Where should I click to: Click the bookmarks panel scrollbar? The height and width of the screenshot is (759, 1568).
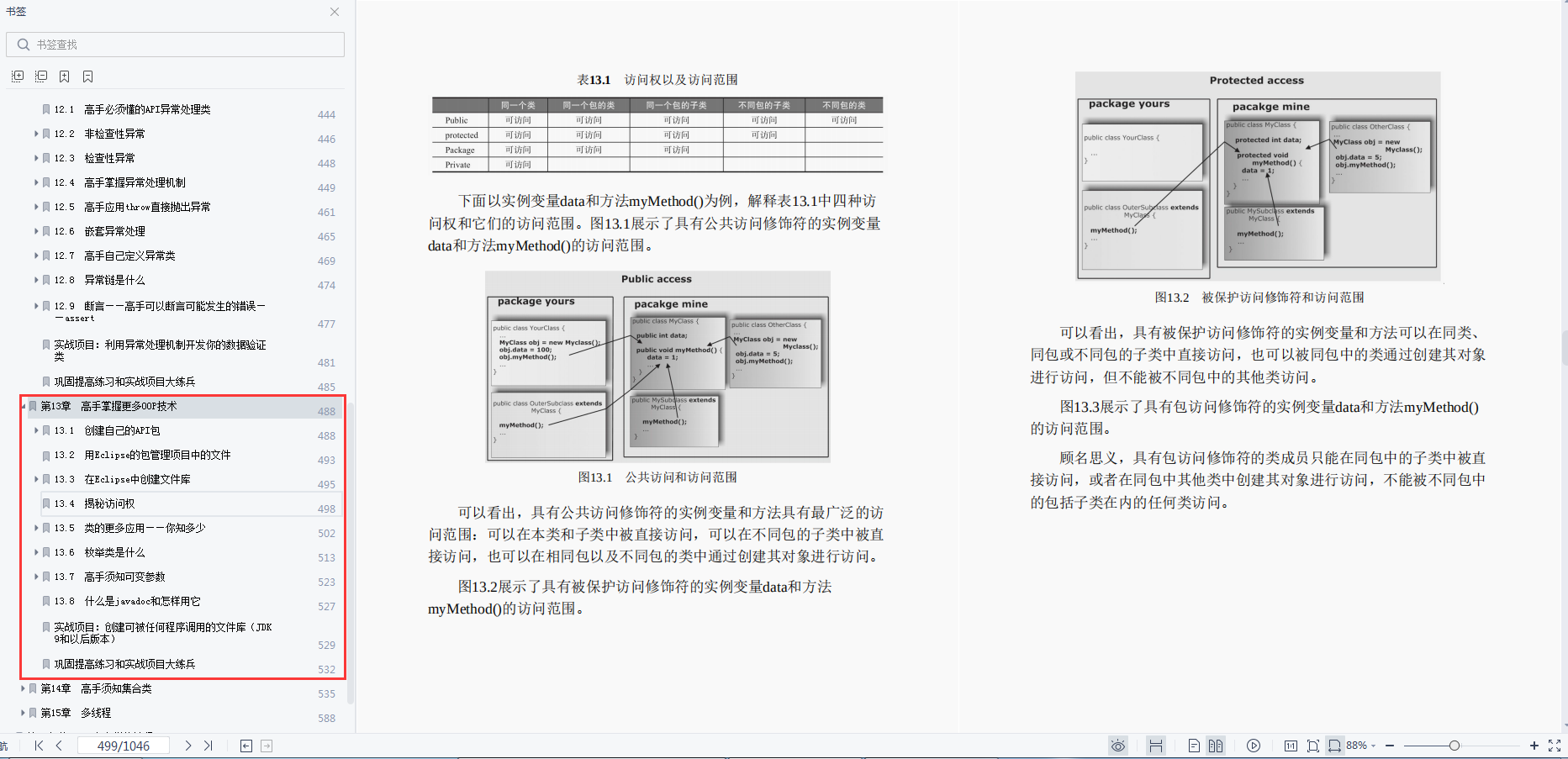coord(351,555)
